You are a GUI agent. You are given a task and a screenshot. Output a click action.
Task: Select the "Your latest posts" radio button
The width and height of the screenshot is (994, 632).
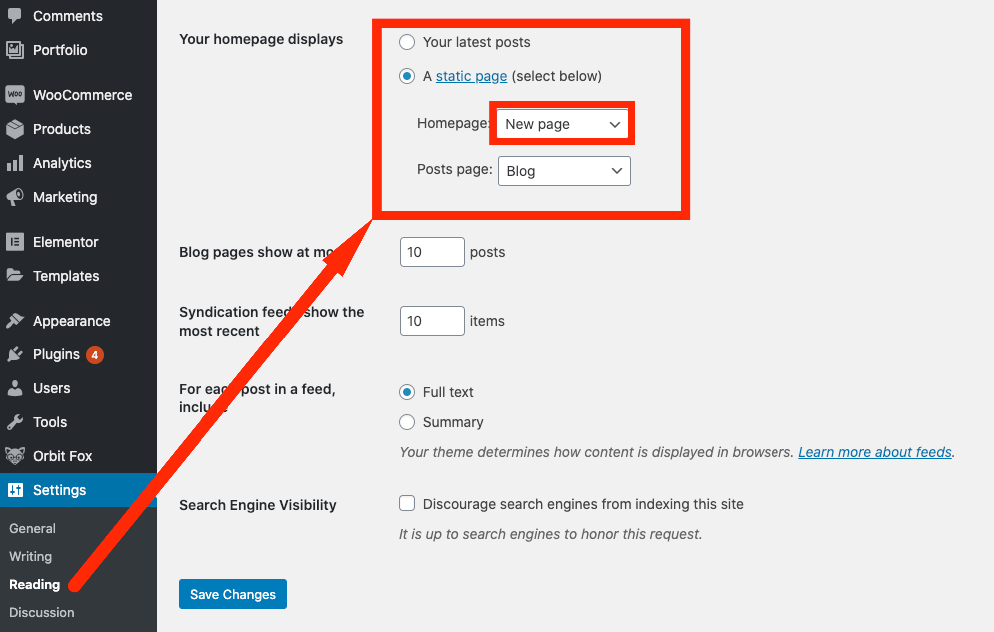coord(407,42)
